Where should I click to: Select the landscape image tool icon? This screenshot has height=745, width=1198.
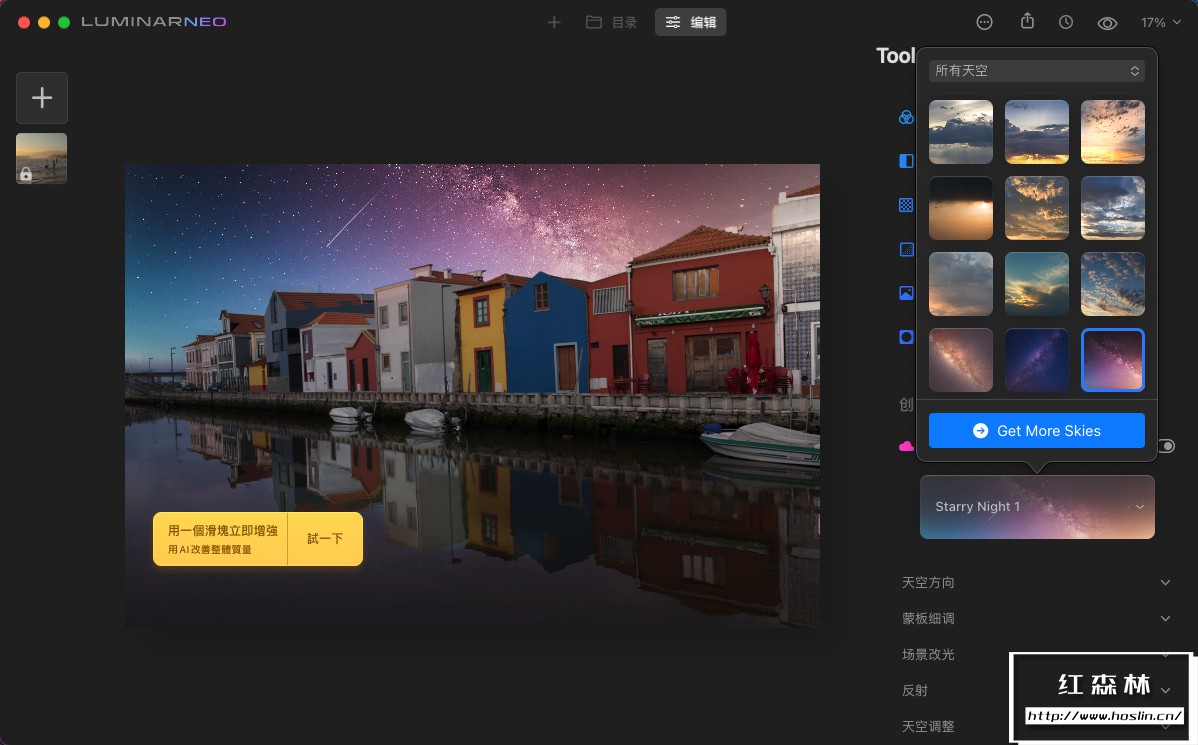click(905, 293)
